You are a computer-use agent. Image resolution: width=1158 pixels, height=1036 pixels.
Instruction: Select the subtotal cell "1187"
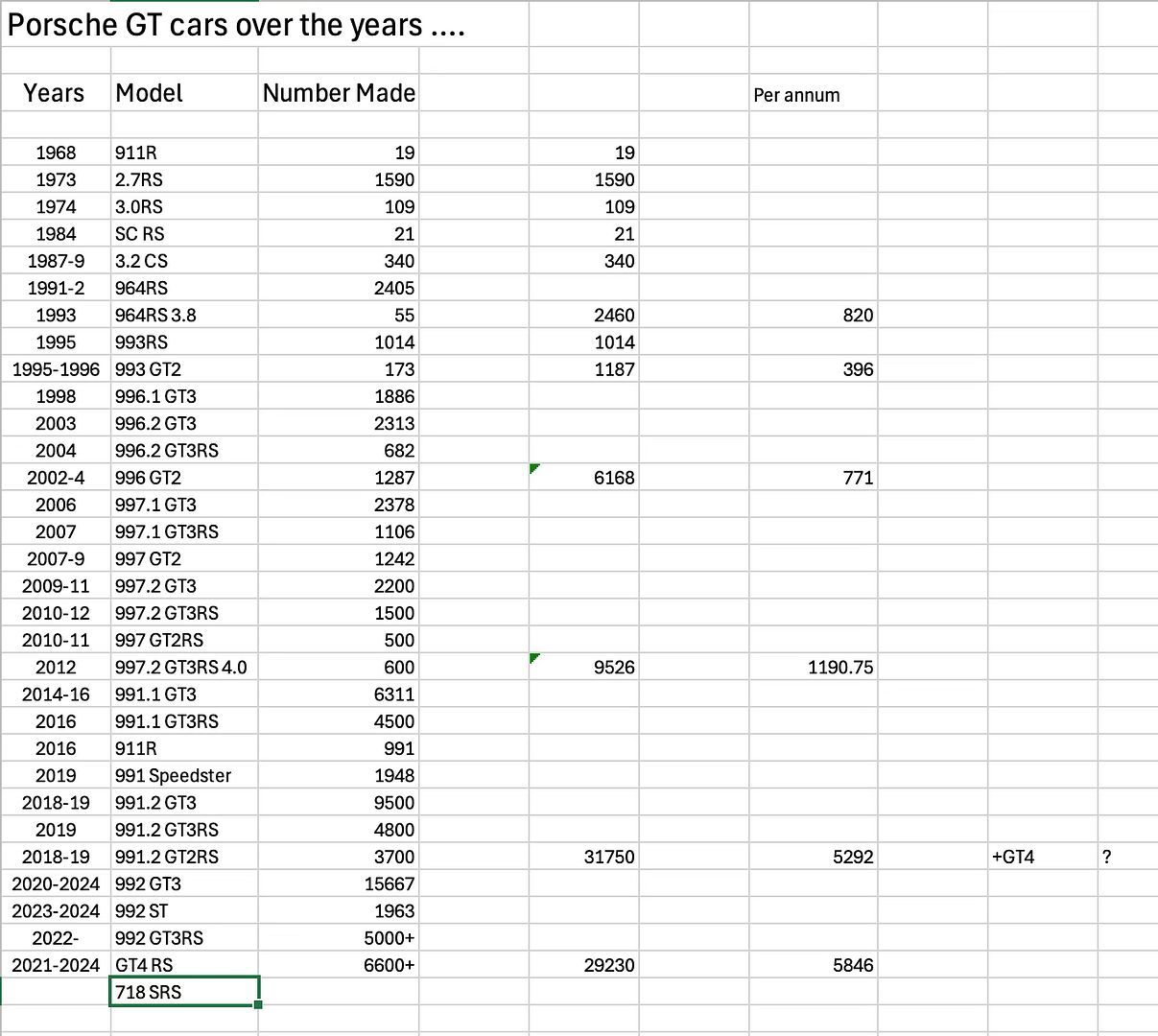(583, 369)
